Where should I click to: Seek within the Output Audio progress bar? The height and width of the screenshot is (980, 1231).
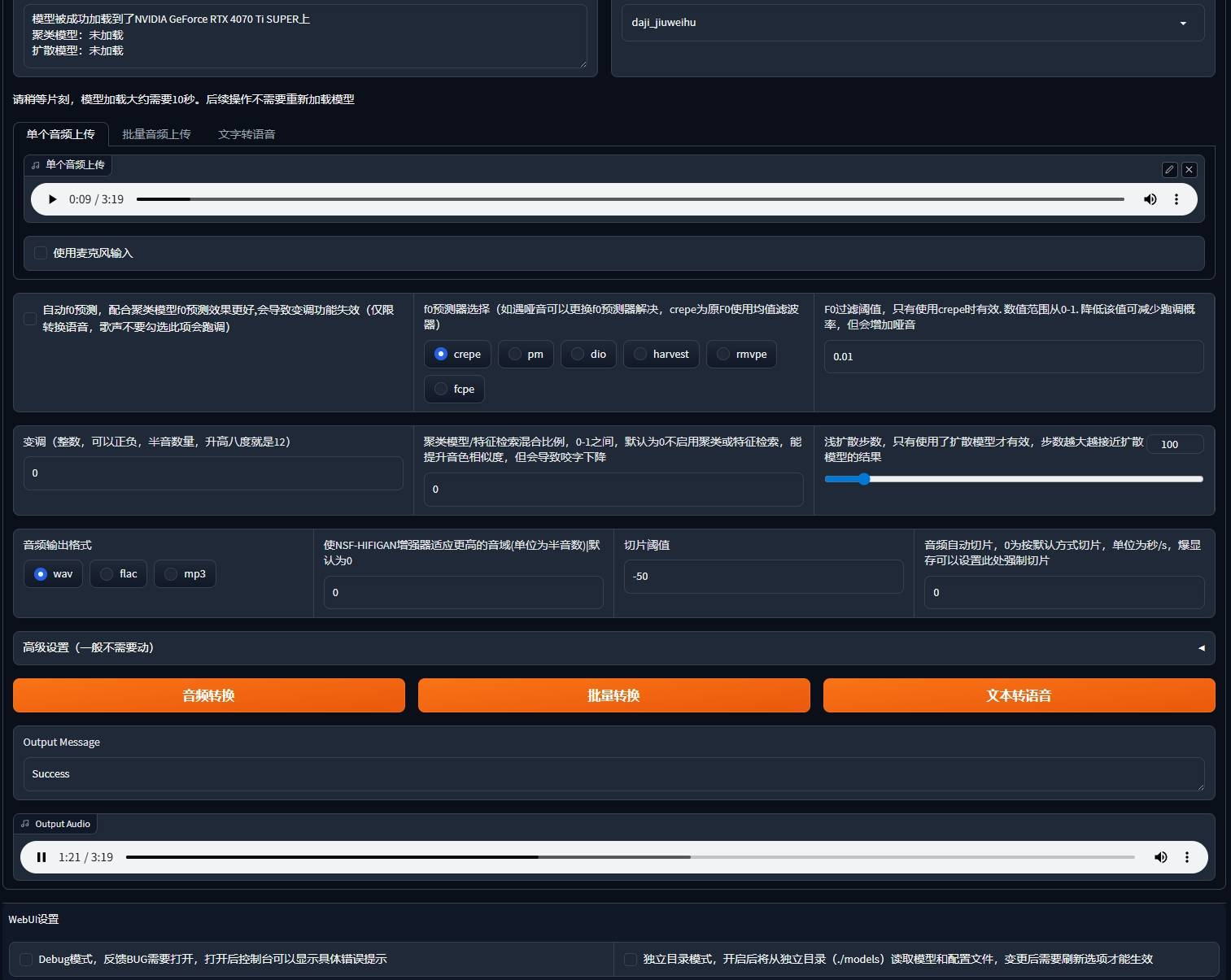[631, 857]
